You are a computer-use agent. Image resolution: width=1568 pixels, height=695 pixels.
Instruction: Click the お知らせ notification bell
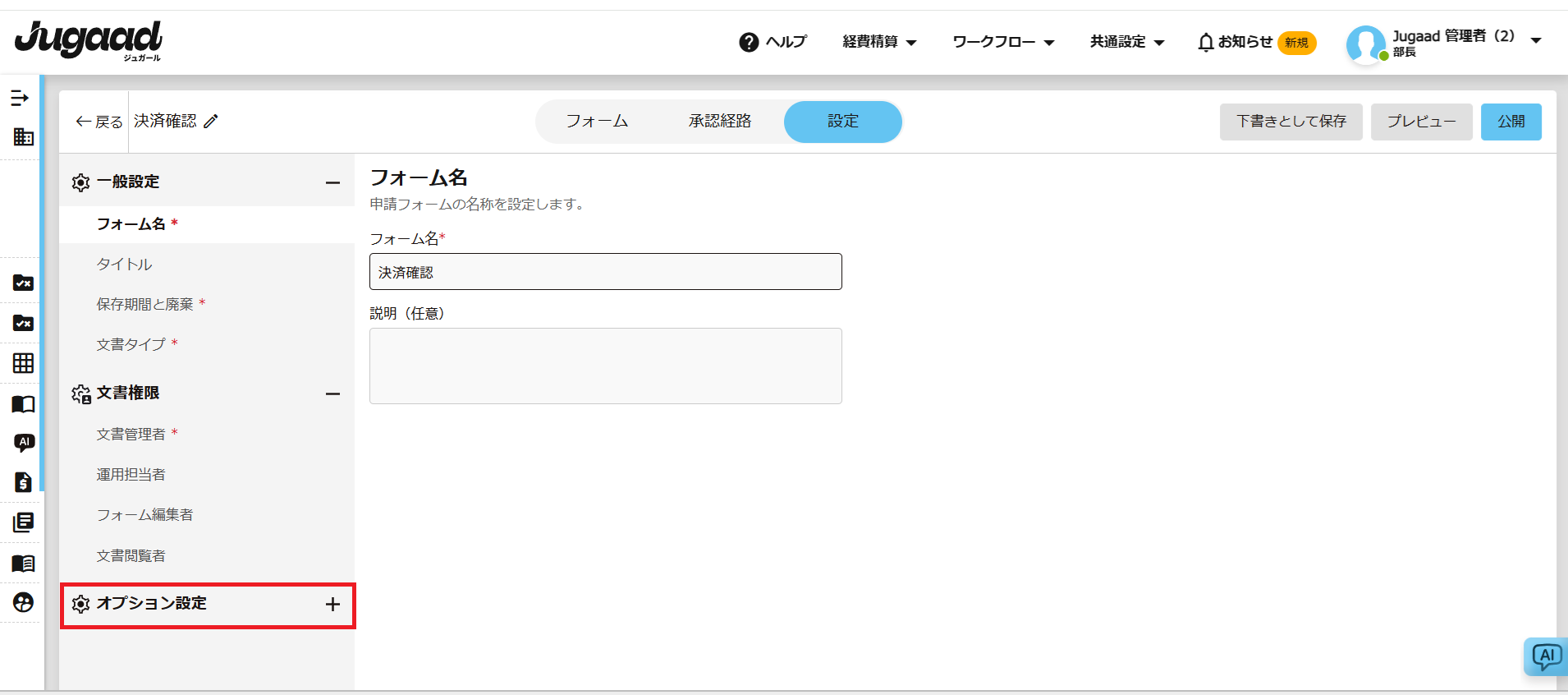pos(1205,42)
